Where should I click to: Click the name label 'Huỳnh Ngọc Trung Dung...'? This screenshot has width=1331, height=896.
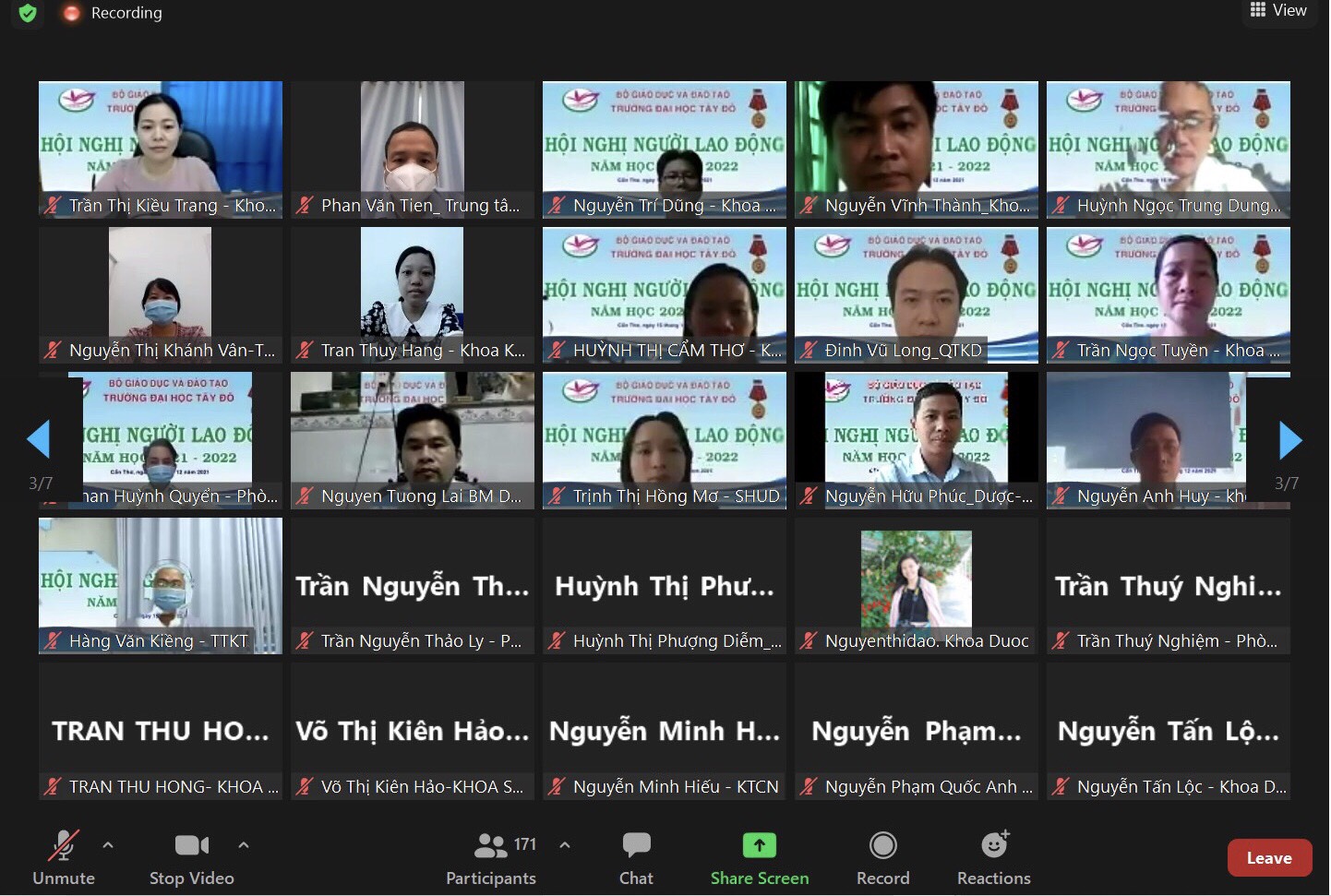[1180, 206]
